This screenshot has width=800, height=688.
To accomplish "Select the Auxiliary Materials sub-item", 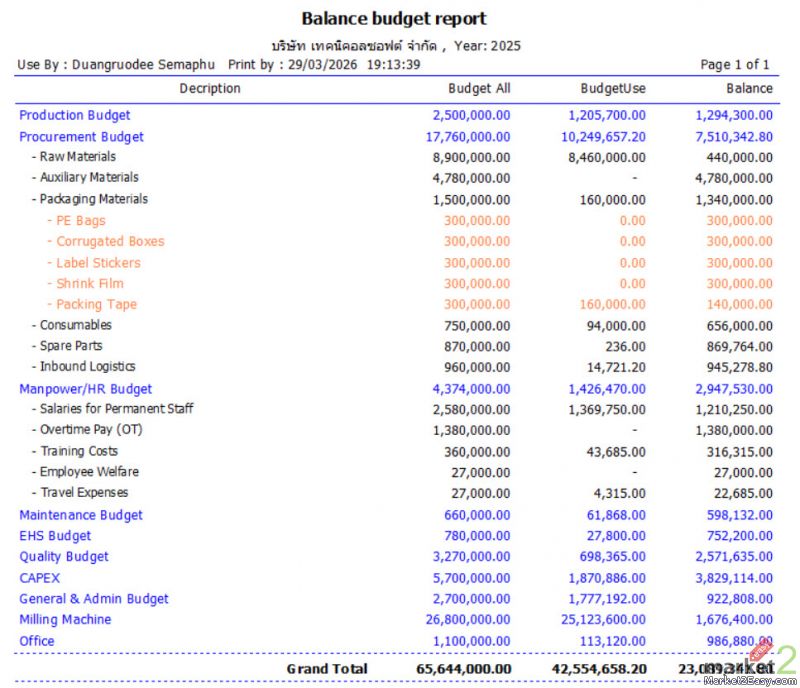I will coord(89,178).
